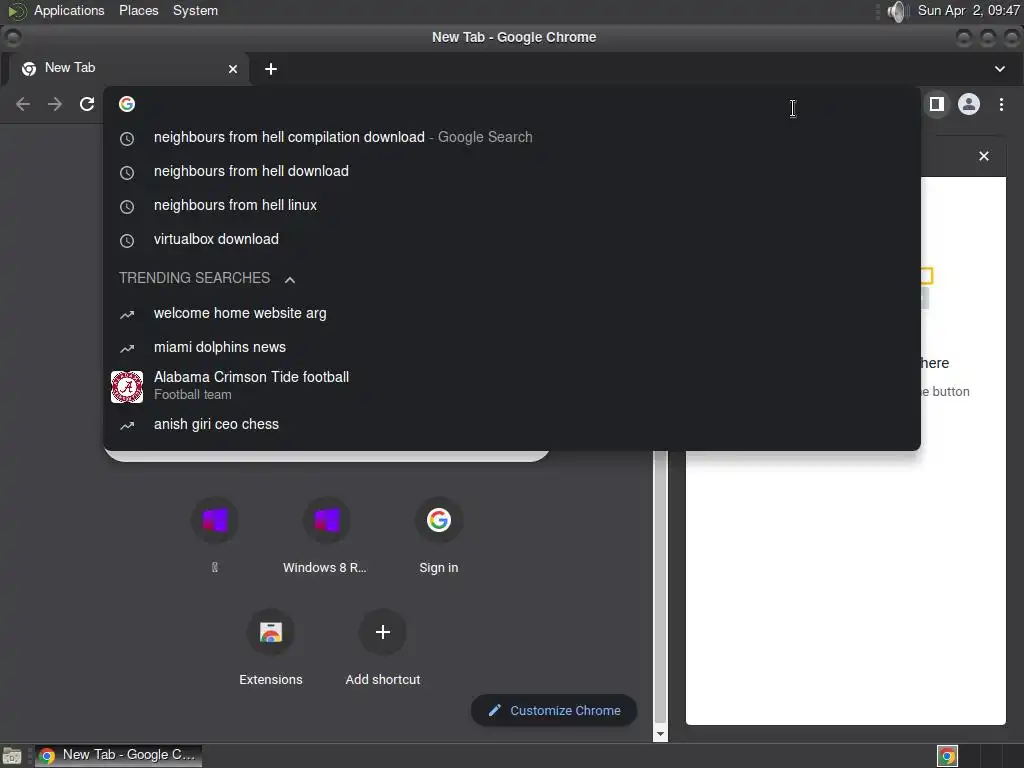Image resolution: width=1024 pixels, height=768 pixels.
Task: Click the show desktop icon in bottom panel
Action: click(12, 756)
